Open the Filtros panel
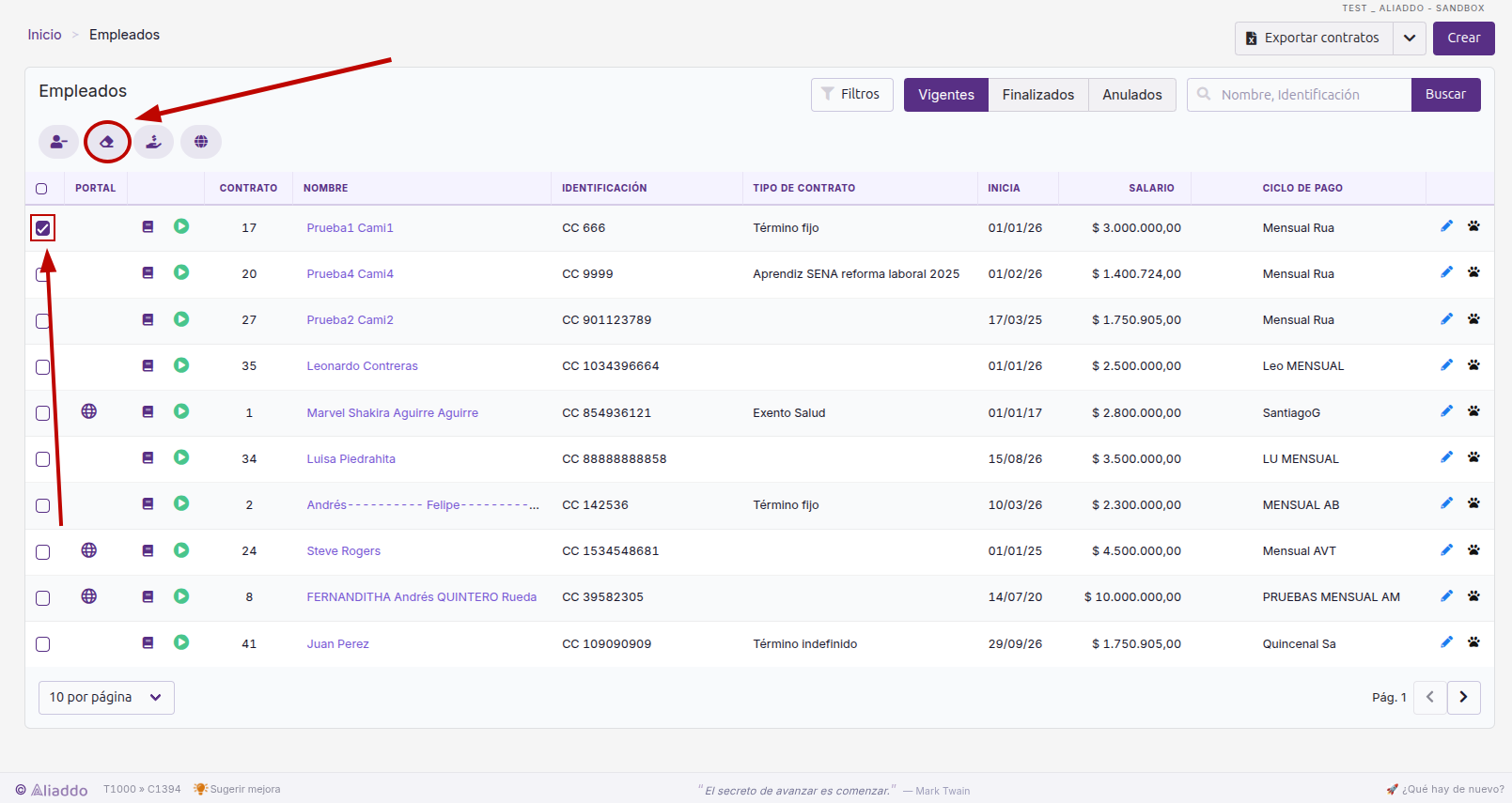Viewport: 1512px width, 803px height. coord(852,95)
